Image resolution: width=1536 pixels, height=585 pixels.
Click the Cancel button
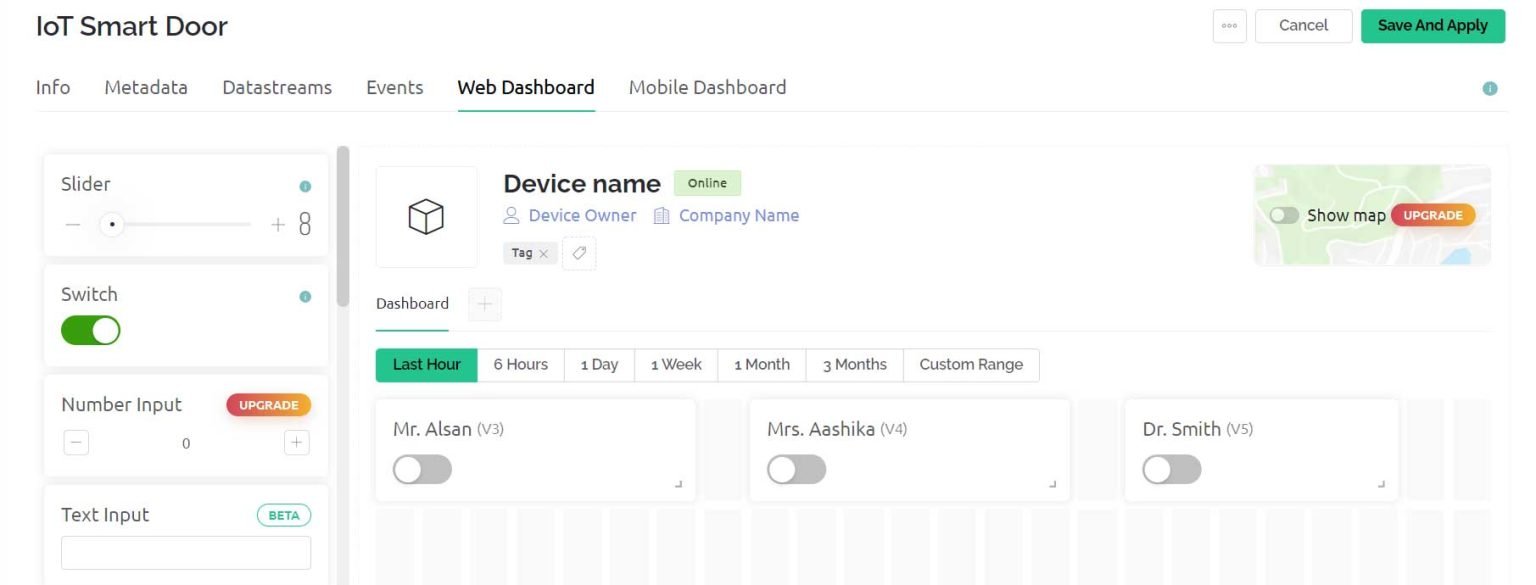pos(1303,26)
